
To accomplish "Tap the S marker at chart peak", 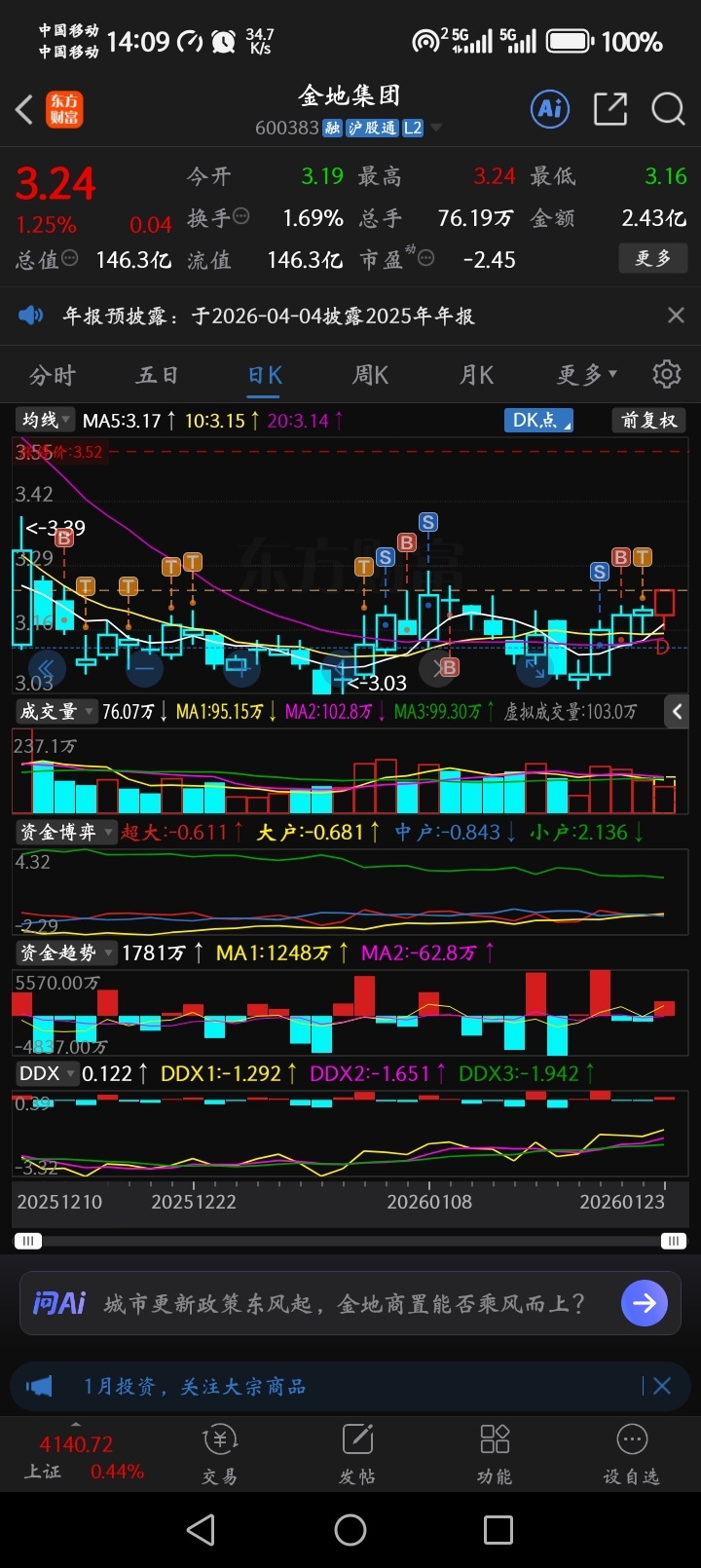I will coord(427,522).
